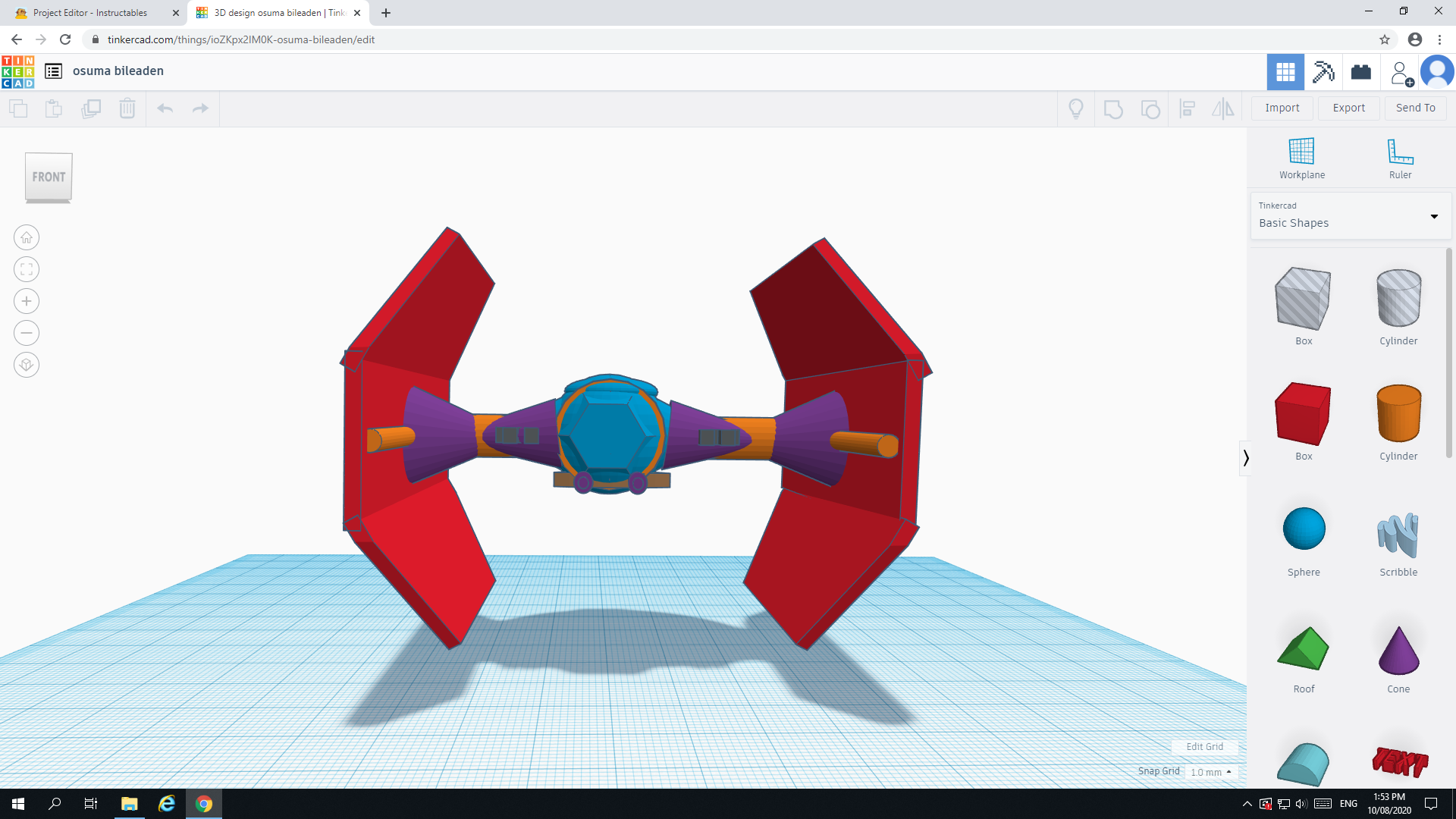
Task: Open the user profile avatar
Action: [1437, 72]
